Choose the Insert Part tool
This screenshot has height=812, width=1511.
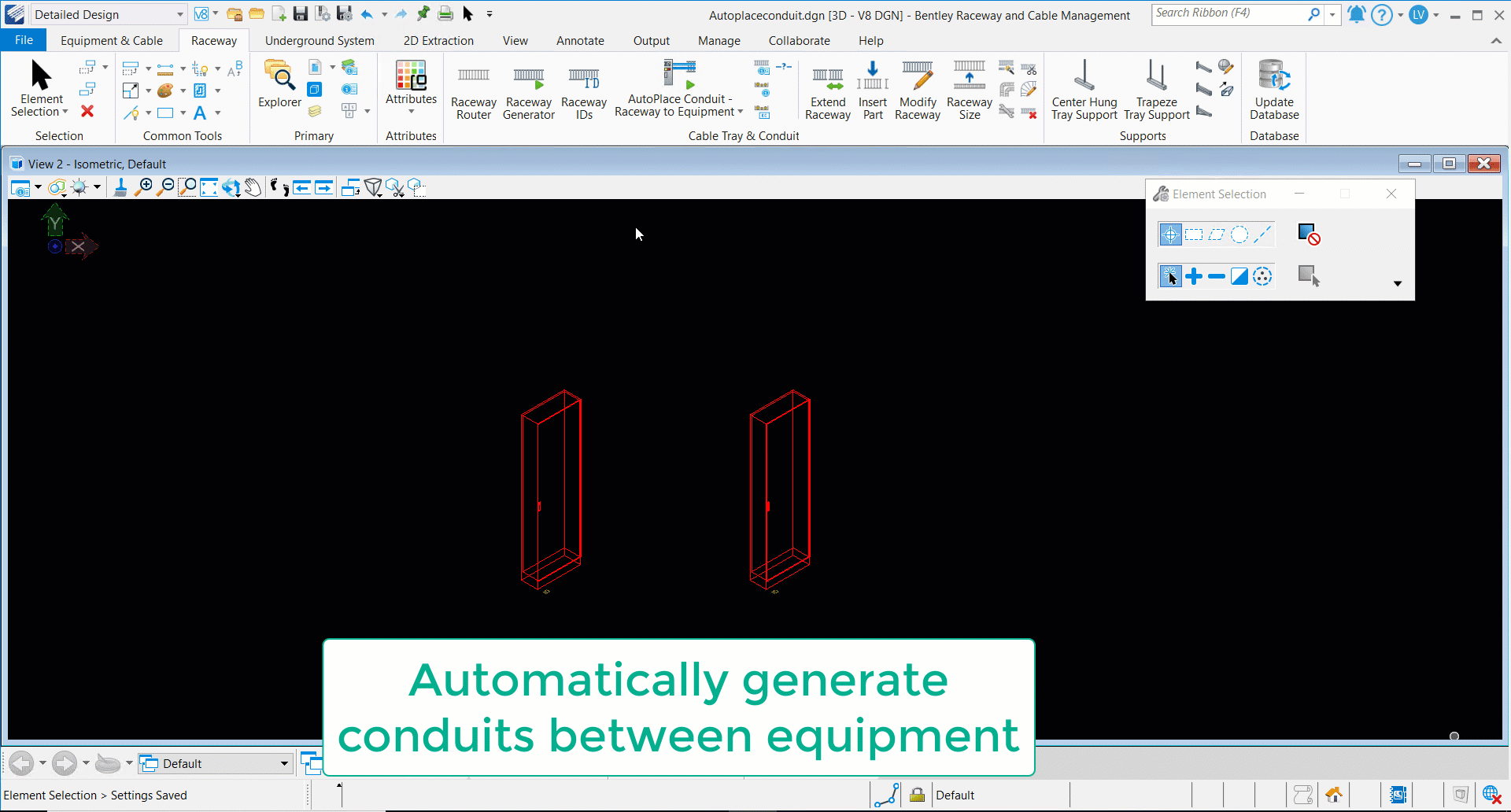tap(872, 93)
